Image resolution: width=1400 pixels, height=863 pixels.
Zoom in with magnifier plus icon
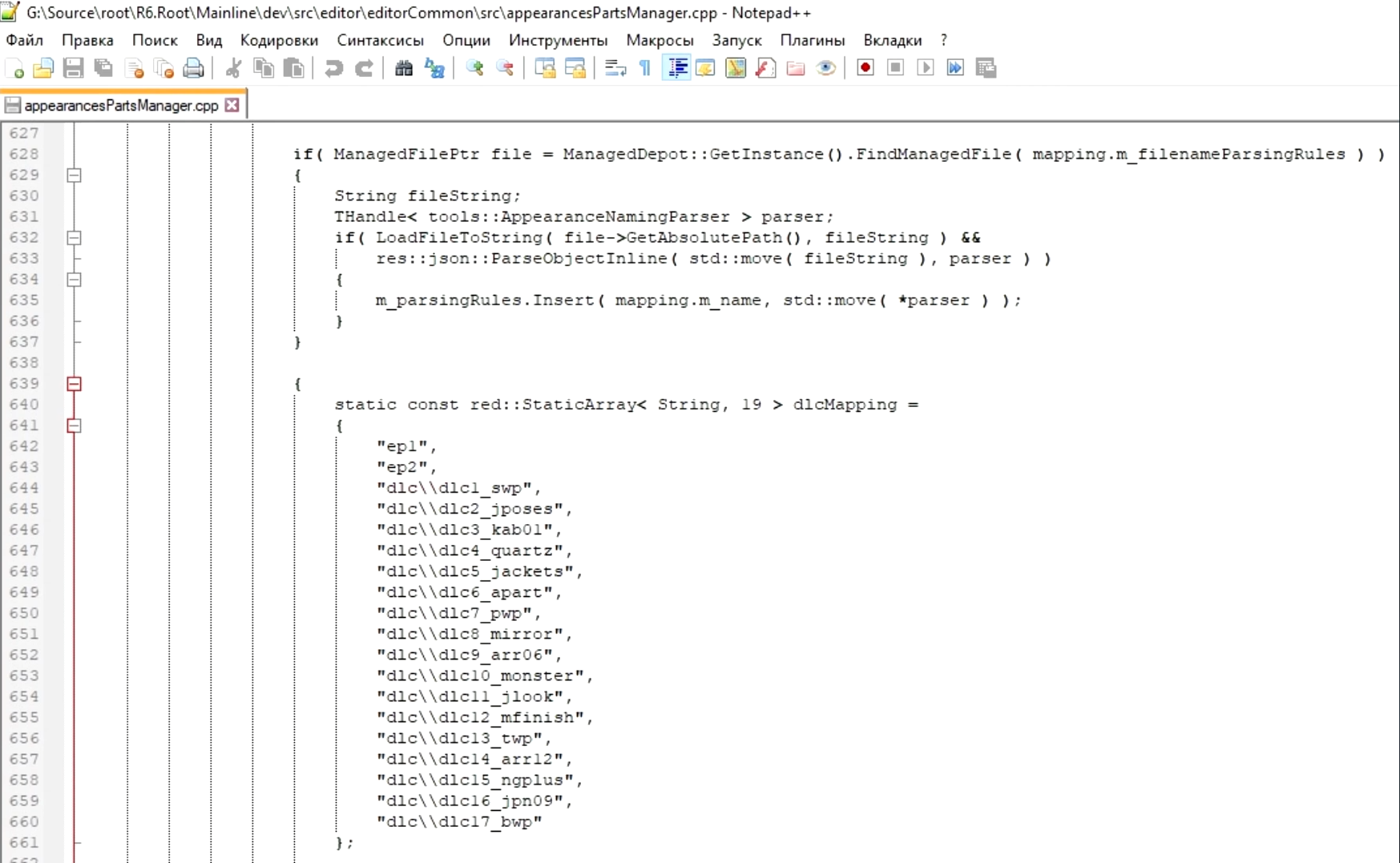click(474, 68)
